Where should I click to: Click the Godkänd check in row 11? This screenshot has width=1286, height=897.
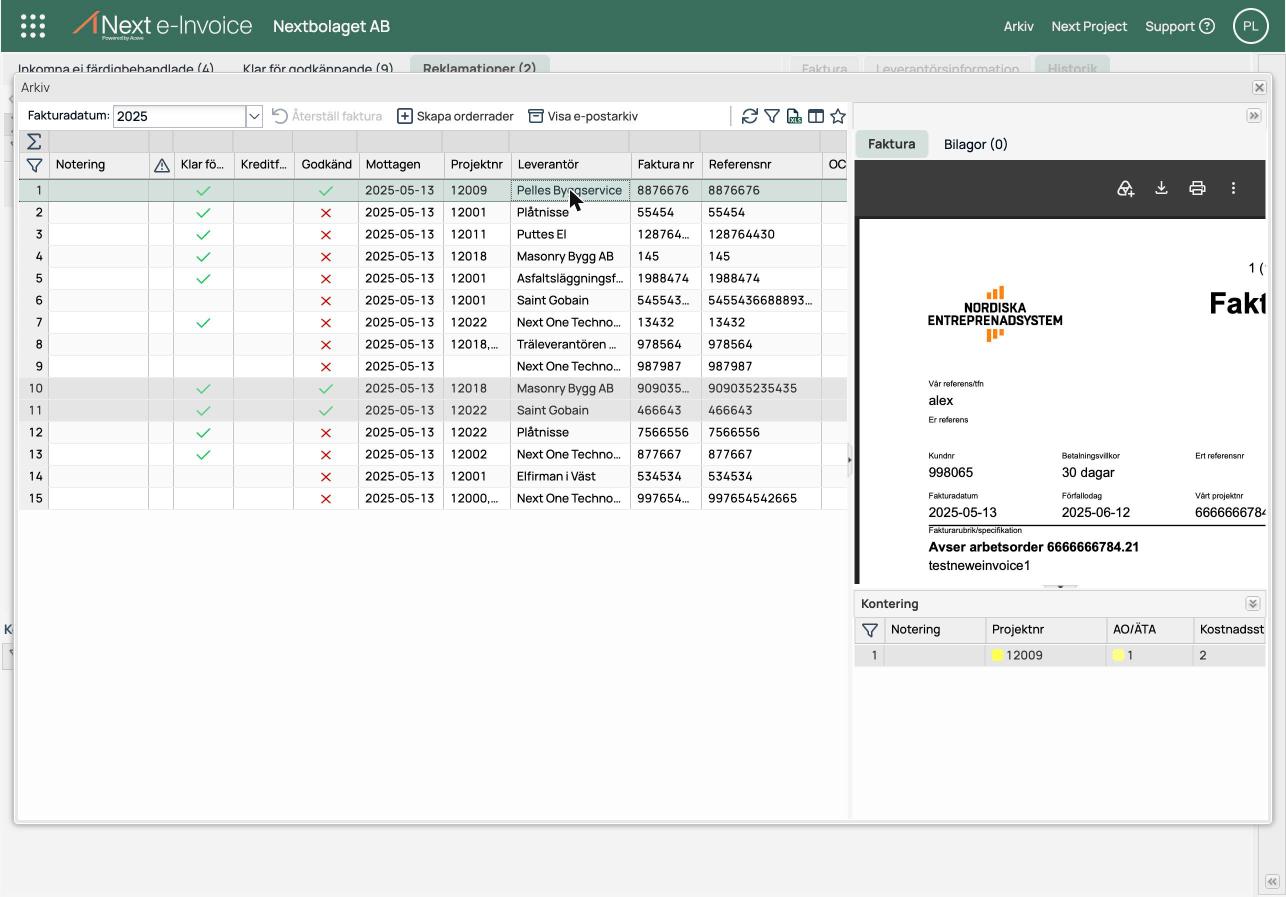325,410
